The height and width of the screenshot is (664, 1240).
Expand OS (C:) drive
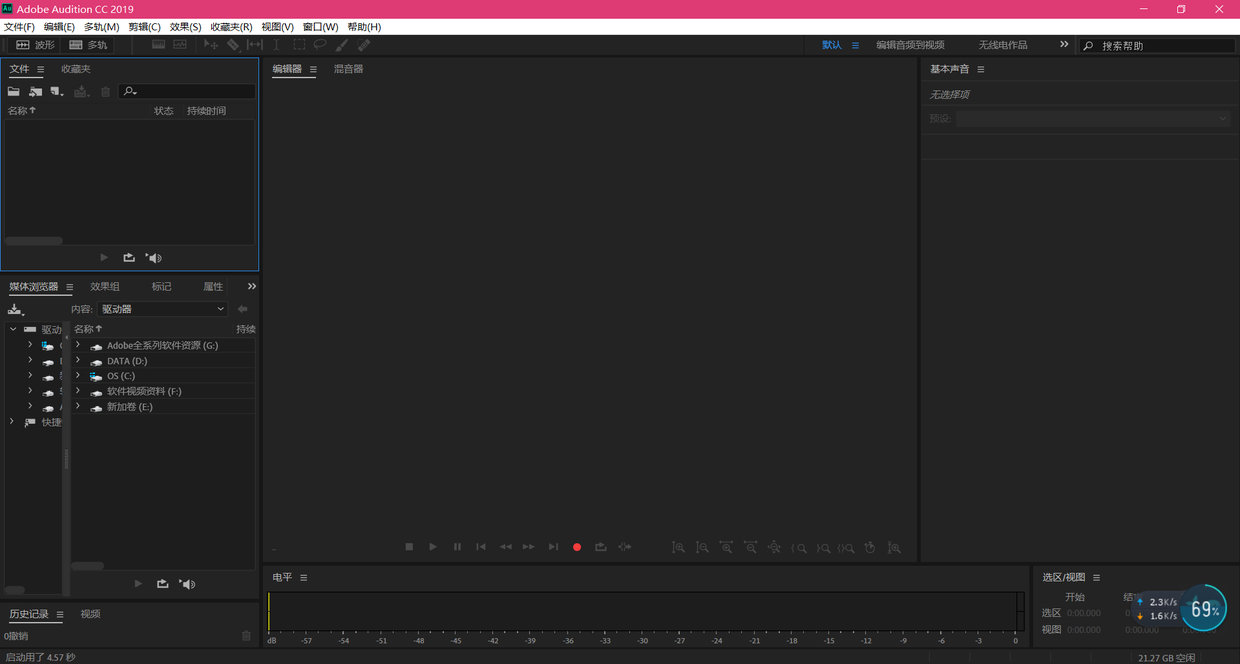pyautogui.click(x=78, y=376)
